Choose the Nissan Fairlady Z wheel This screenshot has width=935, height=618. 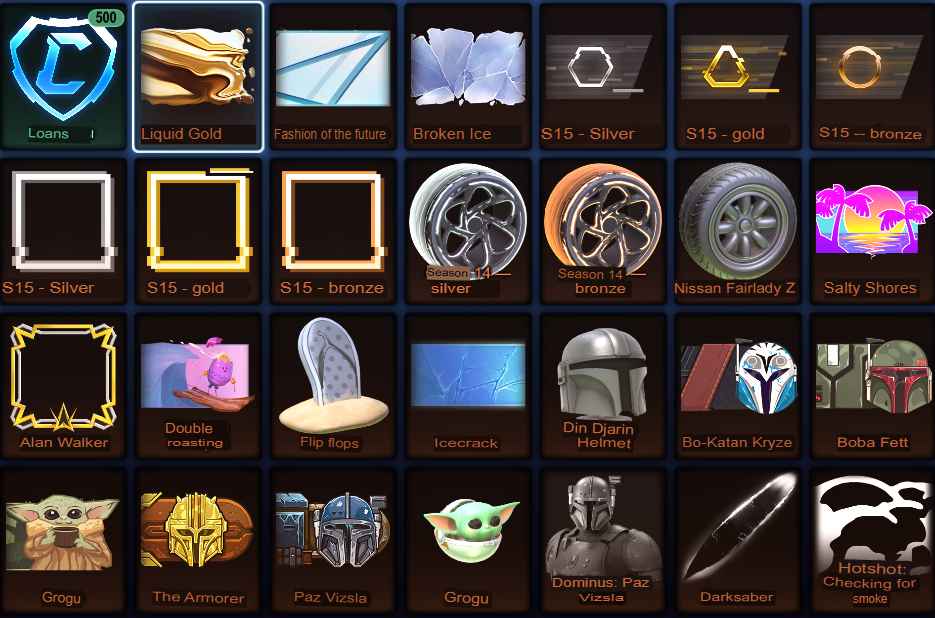737,231
